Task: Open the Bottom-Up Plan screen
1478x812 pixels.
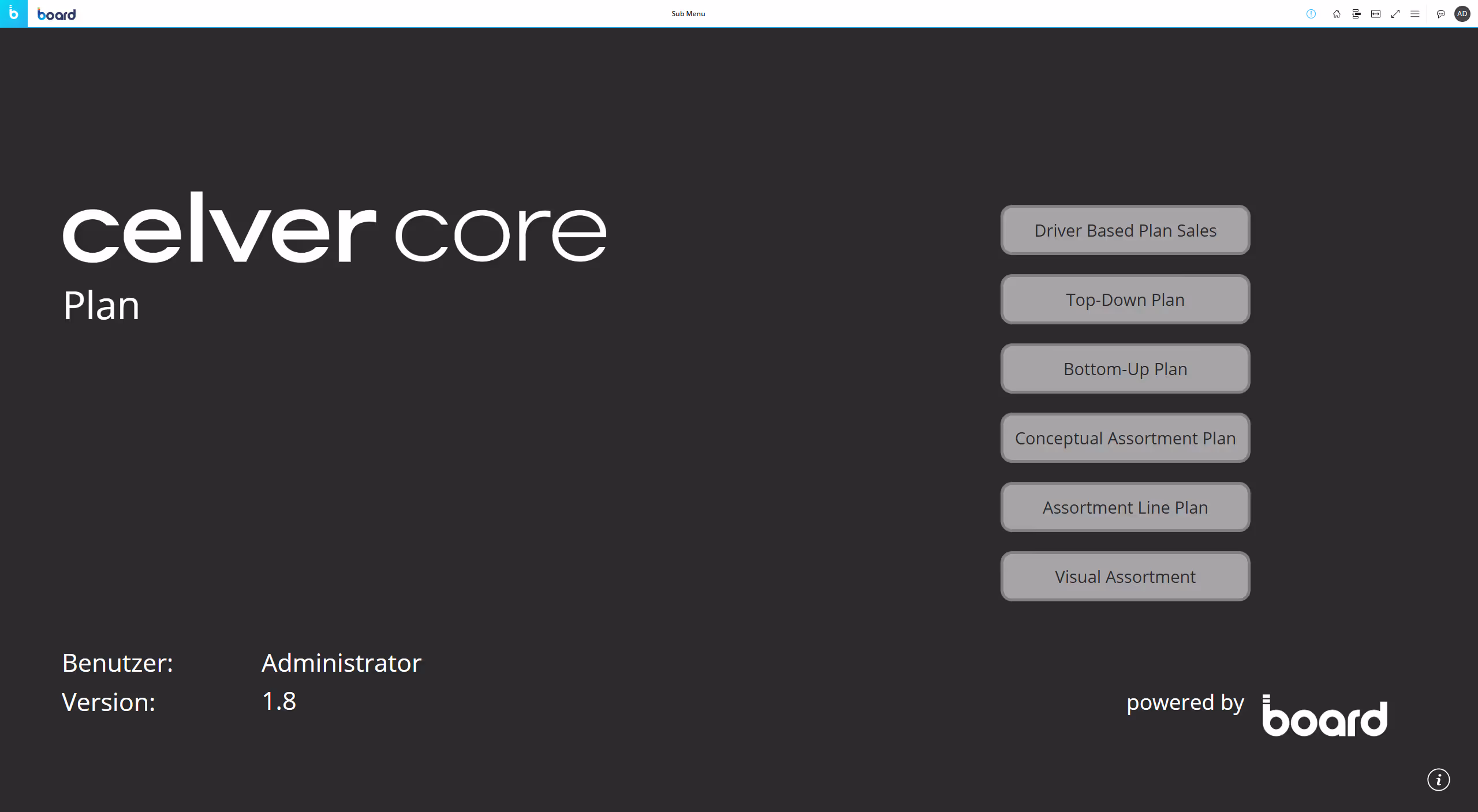Action: [1125, 369]
